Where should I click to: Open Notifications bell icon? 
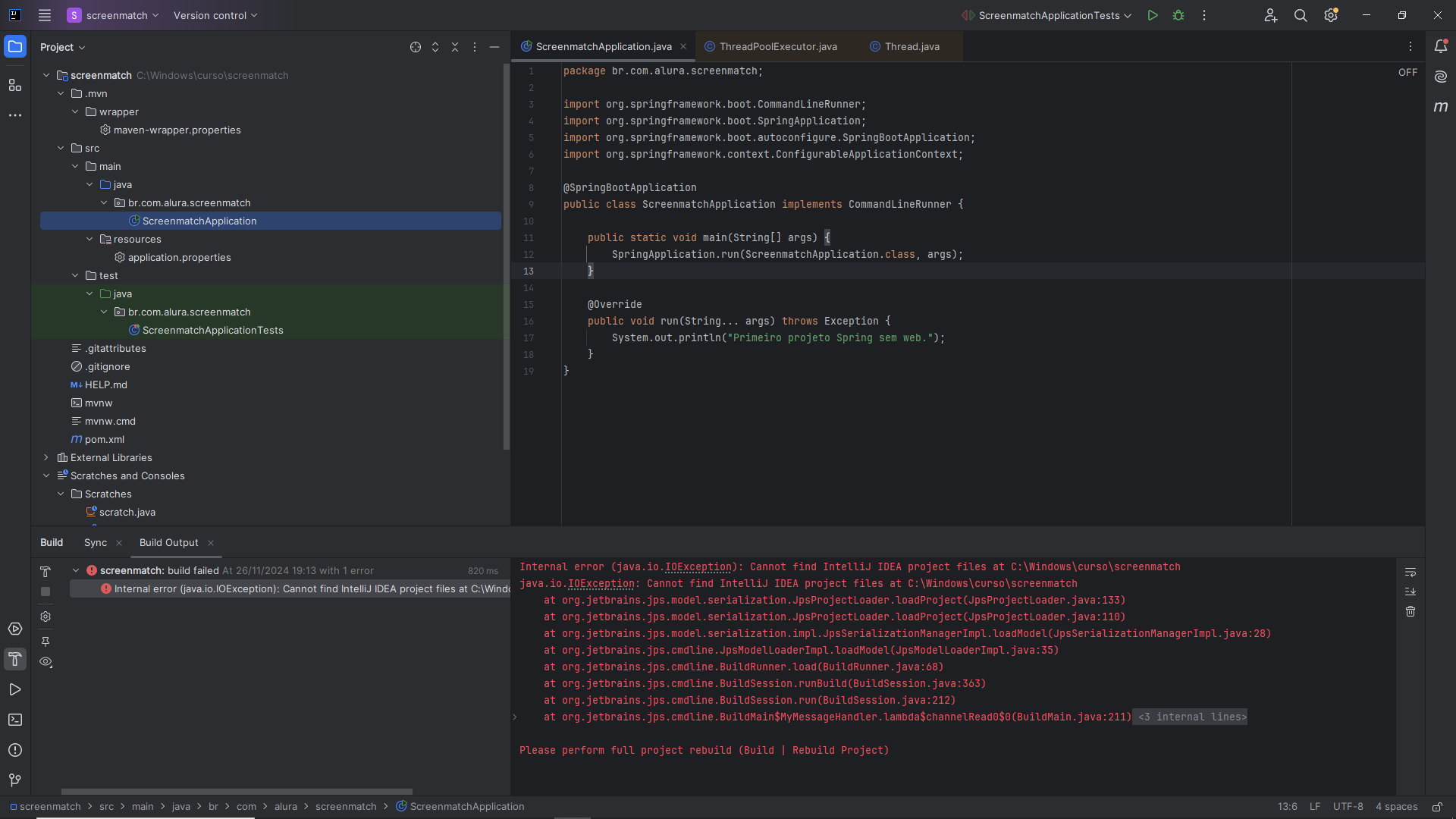click(x=1441, y=46)
